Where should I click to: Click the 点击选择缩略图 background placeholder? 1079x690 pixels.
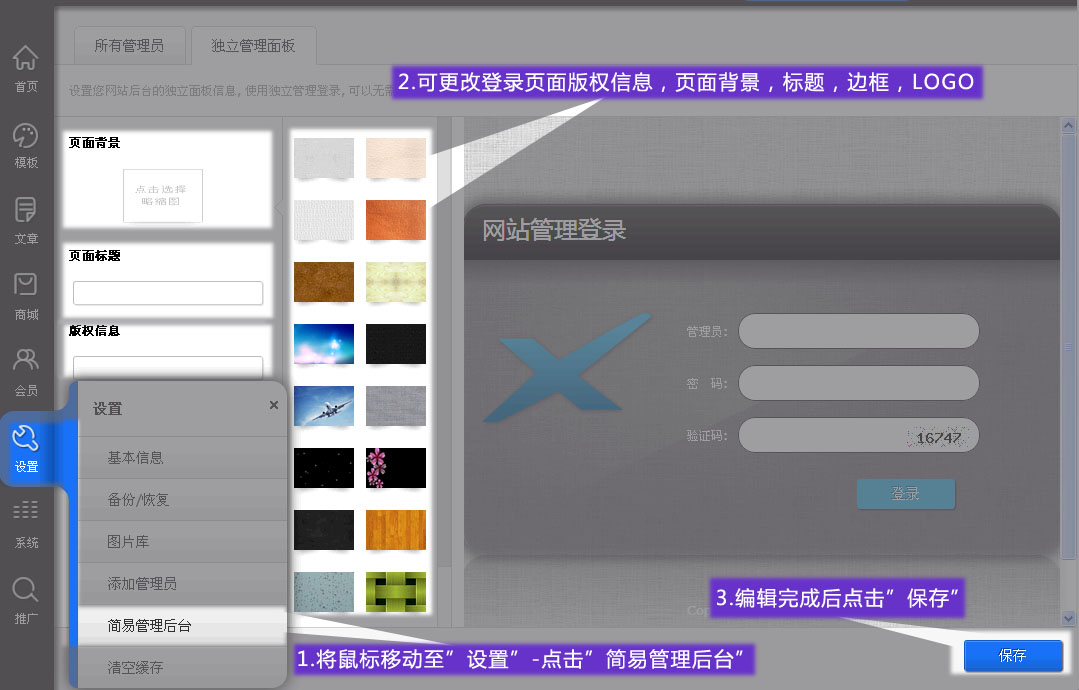[x=163, y=195]
